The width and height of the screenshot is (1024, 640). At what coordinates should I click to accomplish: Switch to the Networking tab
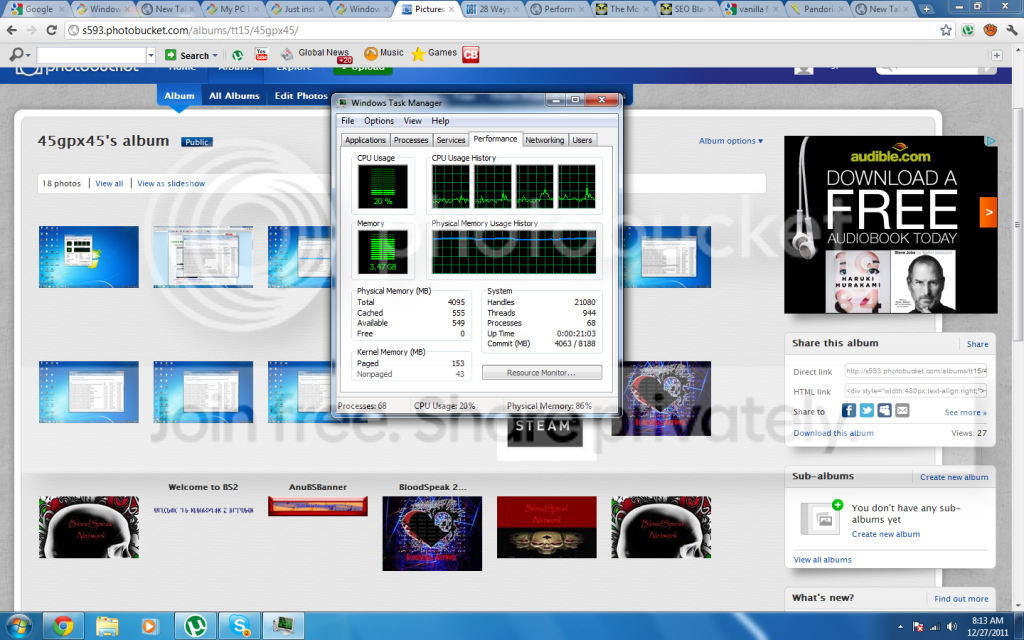pyautogui.click(x=545, y=140)
